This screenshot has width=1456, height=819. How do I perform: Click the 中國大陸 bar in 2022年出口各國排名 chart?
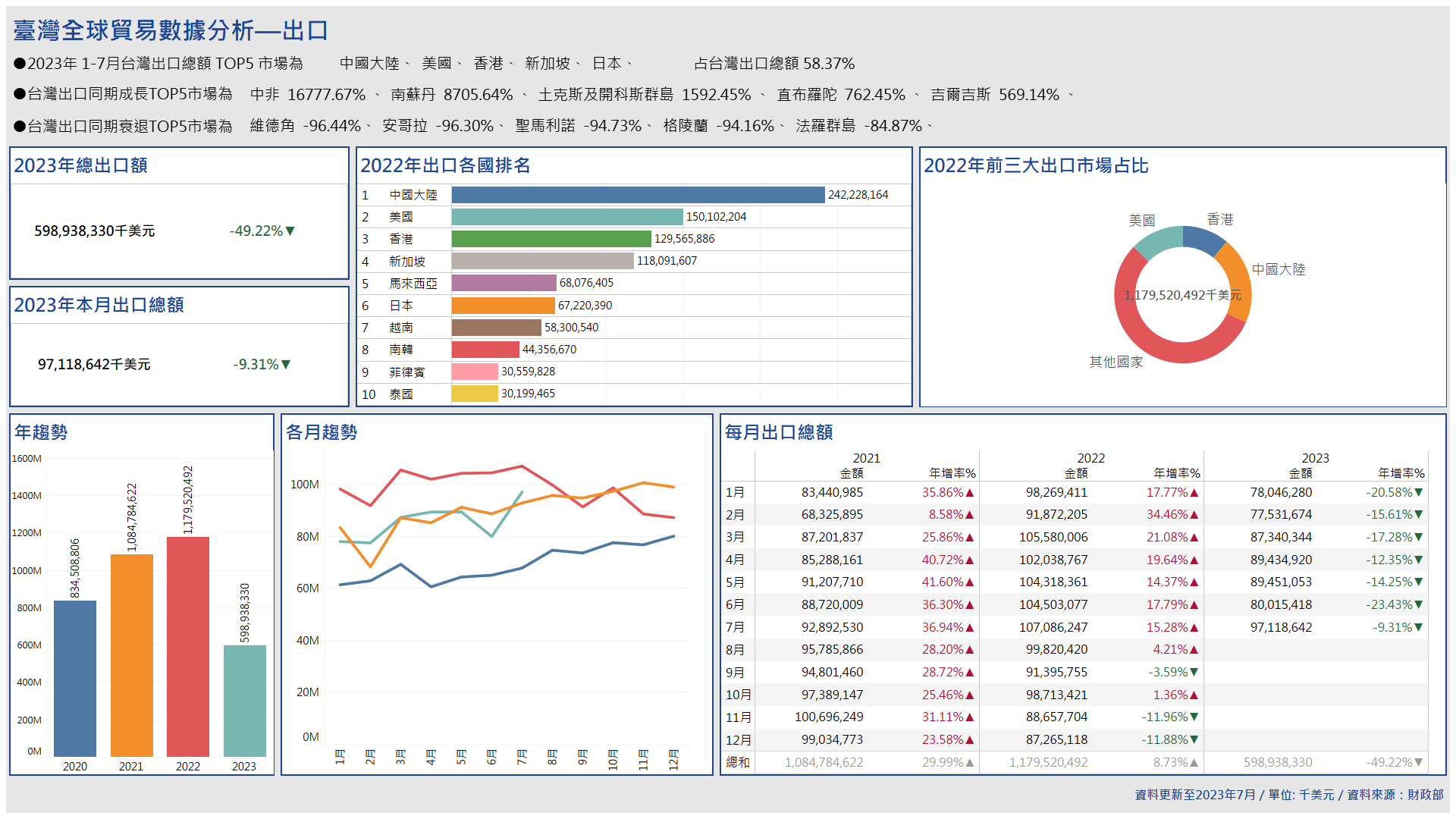pyautogui.click(x=637, y=195)
